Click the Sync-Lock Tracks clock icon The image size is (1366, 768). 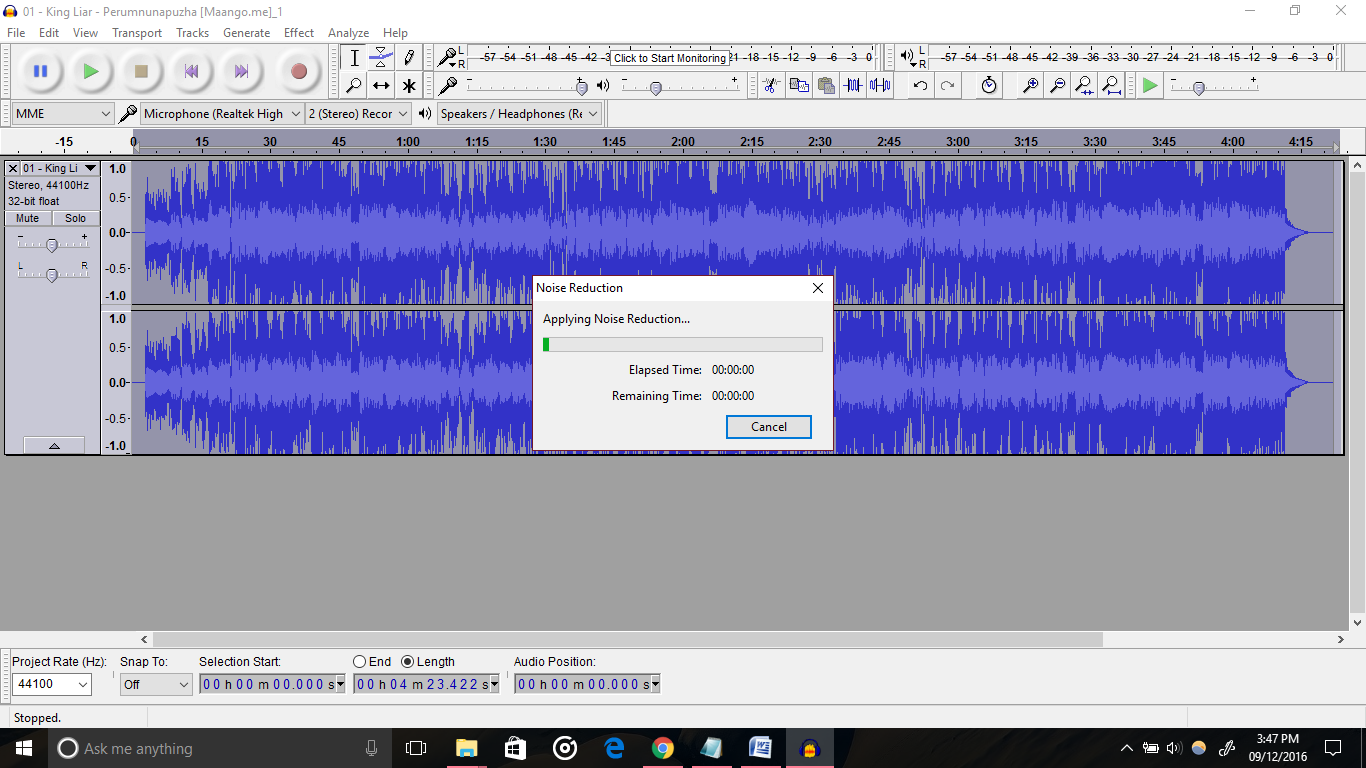point(989,86)
